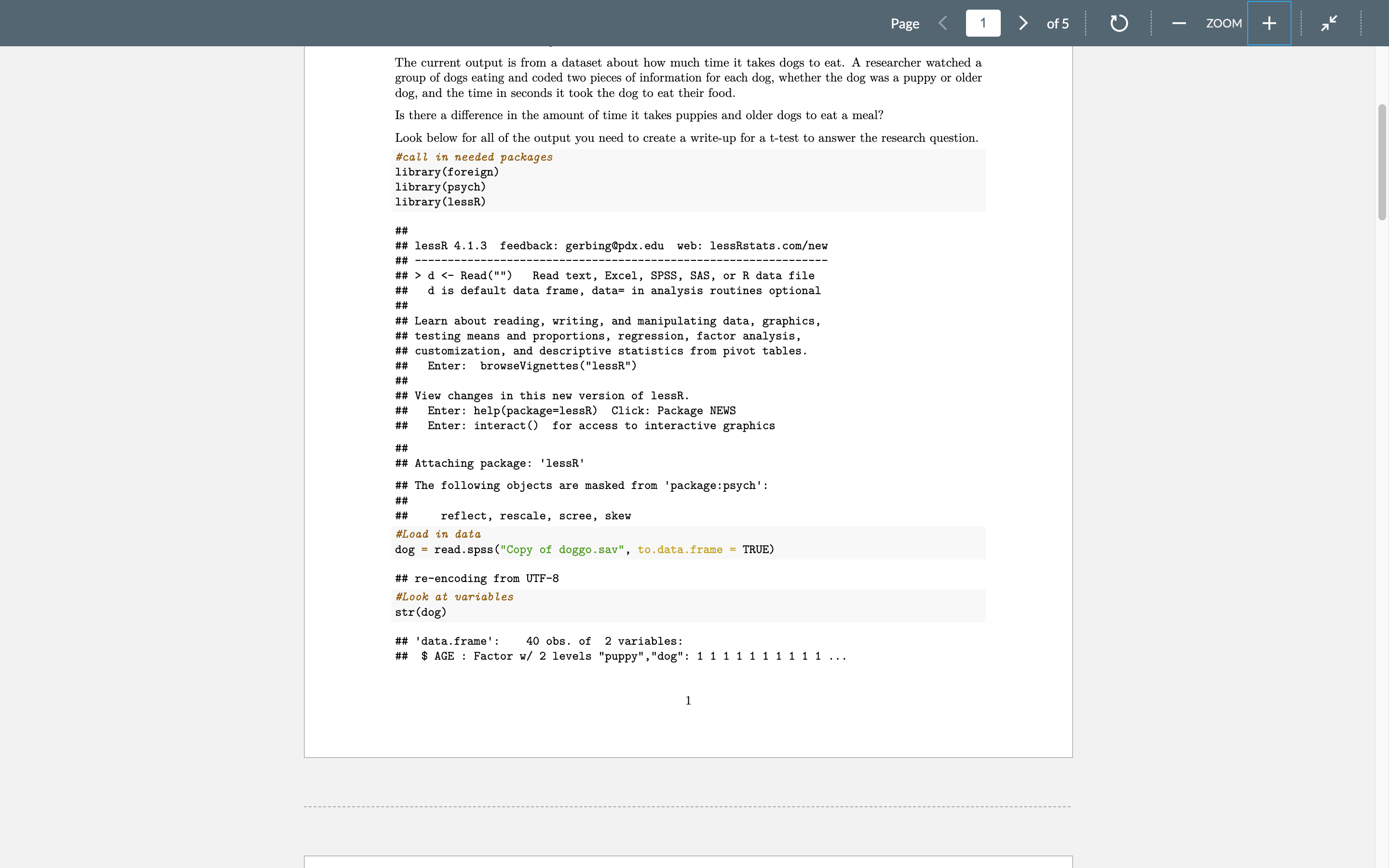
Task: Click the str(dog) code line
Action: [421, 612]
